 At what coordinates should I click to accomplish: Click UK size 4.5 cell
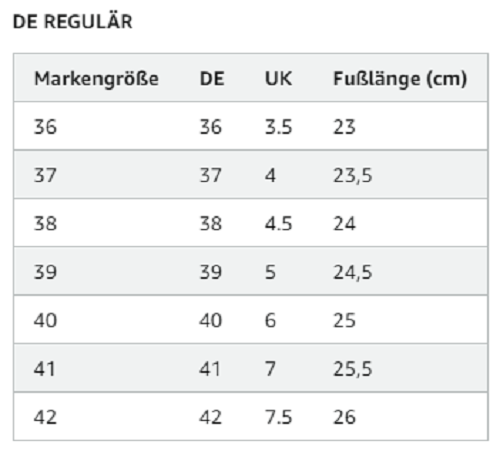click(278, 224)
